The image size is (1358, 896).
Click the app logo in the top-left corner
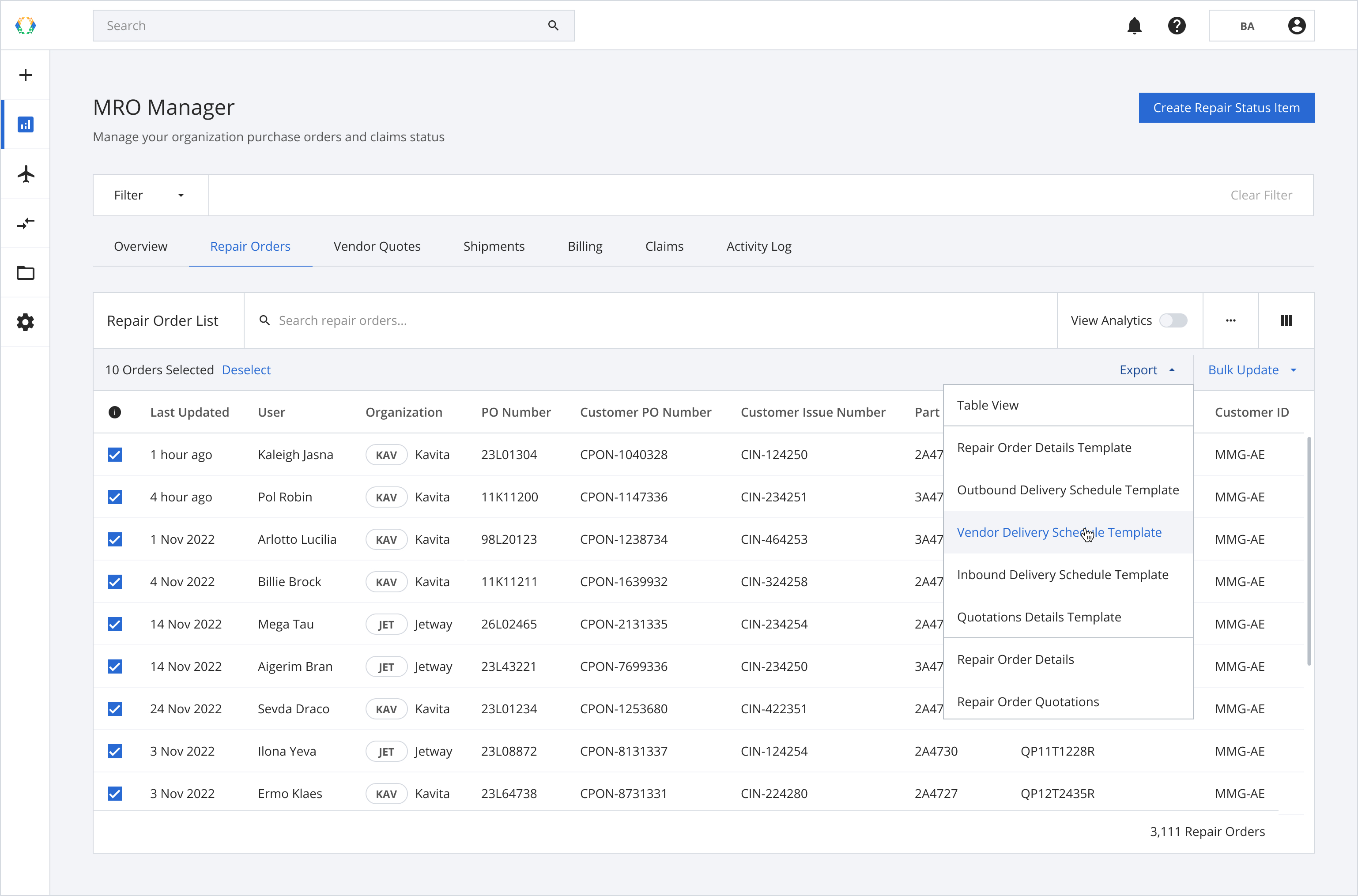[25, 25]
